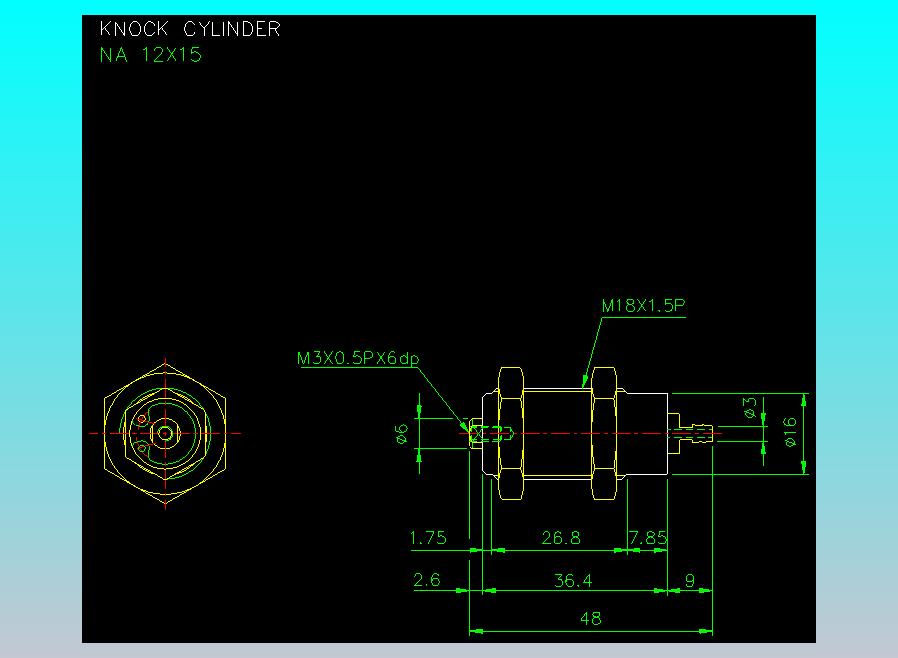The image size is (898, 658).
Task: Select the 26.8 dimension value
Action: [561, 538]
